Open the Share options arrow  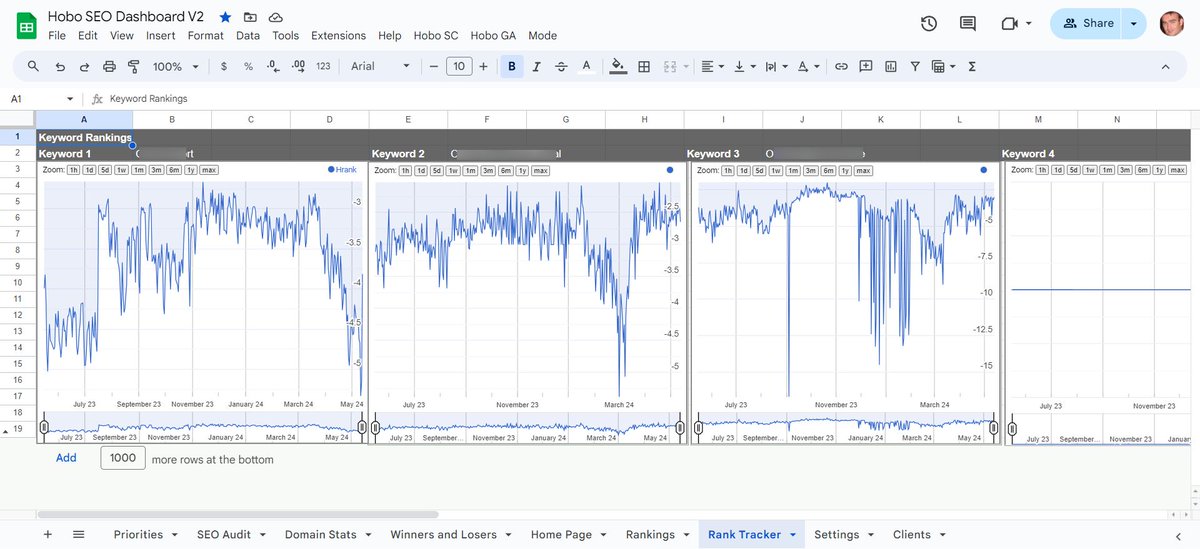[1134, 23]
